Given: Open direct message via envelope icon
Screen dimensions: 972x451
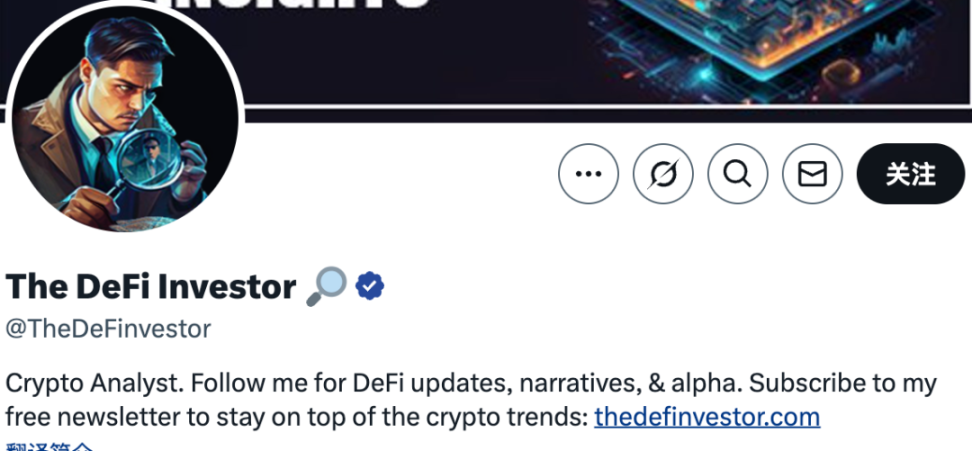Looking at the screenshot, I should (x=812, y=174).
